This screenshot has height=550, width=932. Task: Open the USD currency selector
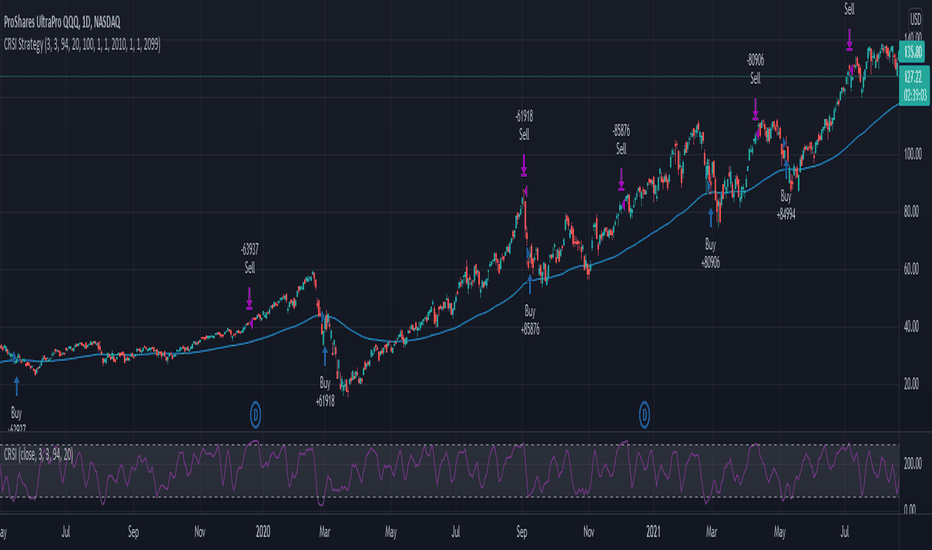[915, 18]
